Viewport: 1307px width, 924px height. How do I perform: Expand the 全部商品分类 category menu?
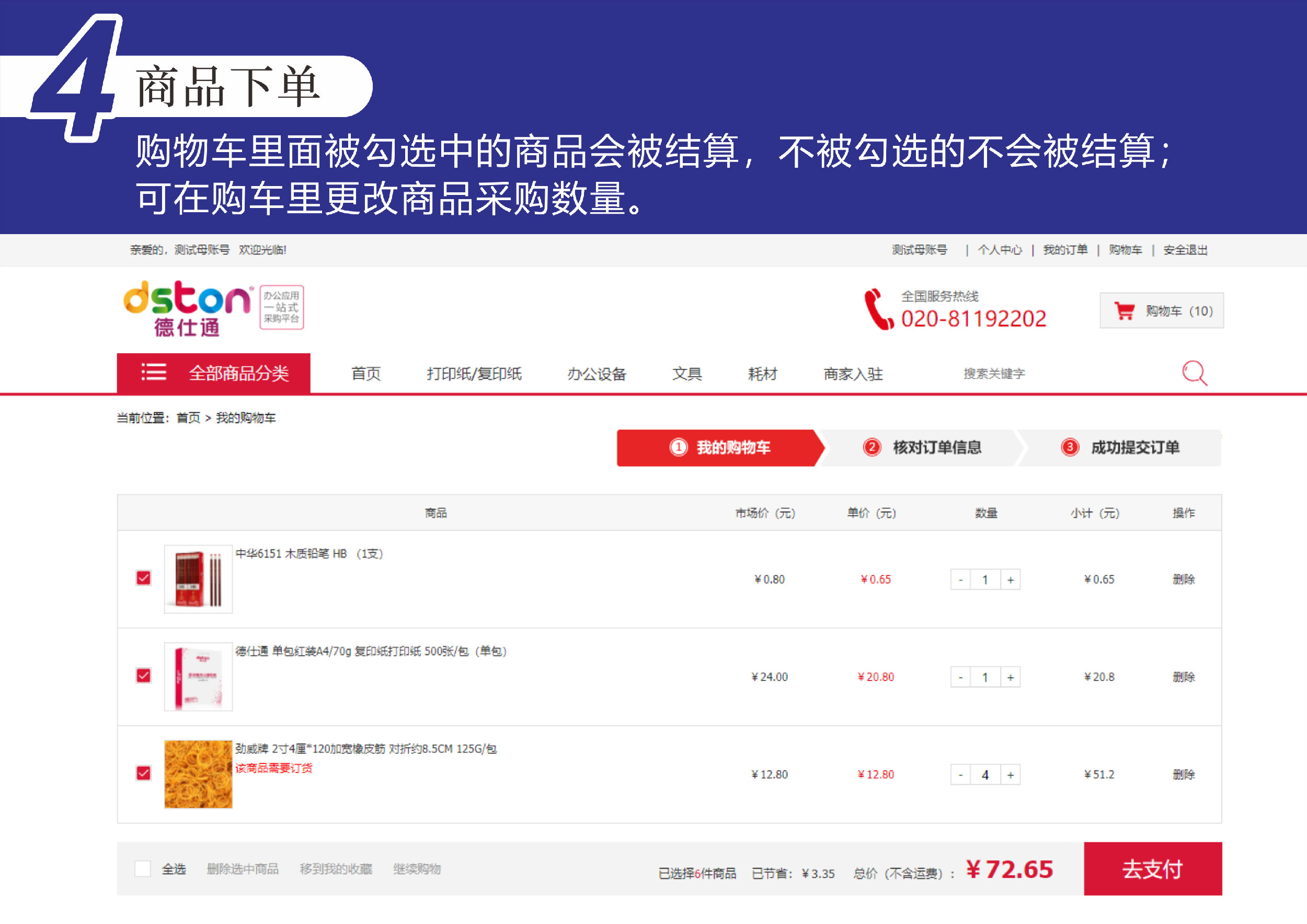[238, 373]
